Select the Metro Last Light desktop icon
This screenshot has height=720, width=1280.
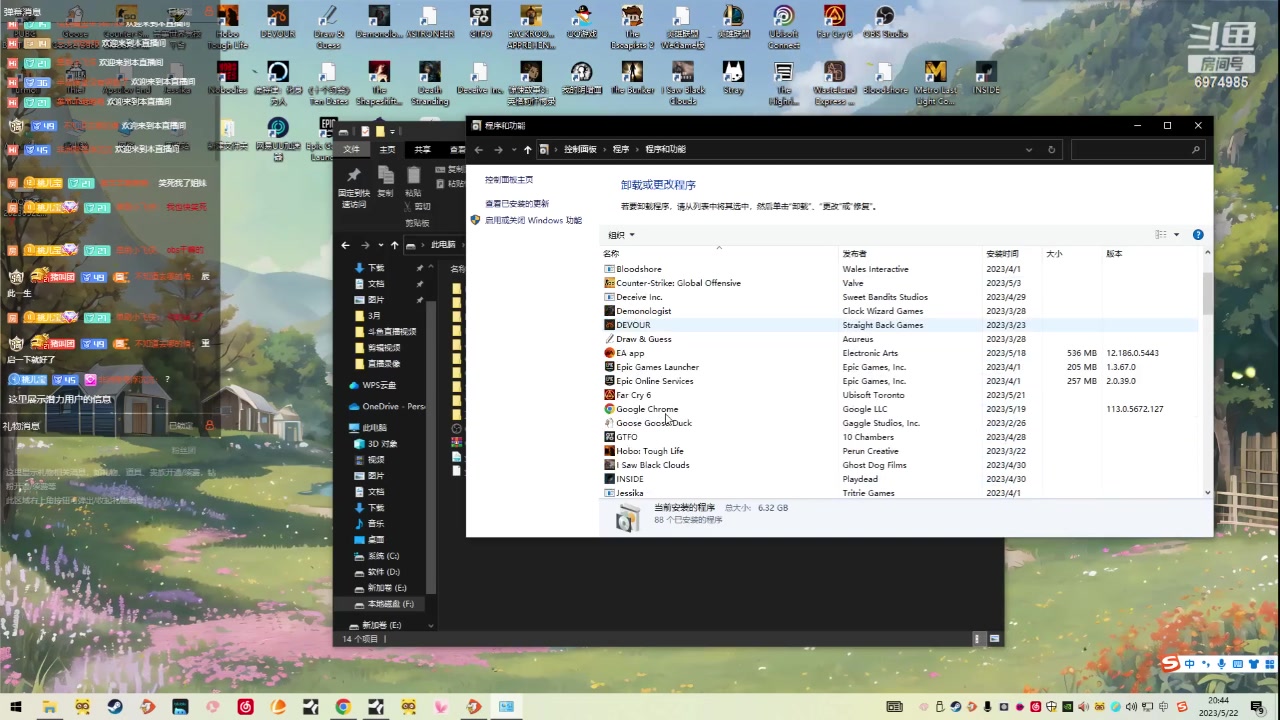935,83
